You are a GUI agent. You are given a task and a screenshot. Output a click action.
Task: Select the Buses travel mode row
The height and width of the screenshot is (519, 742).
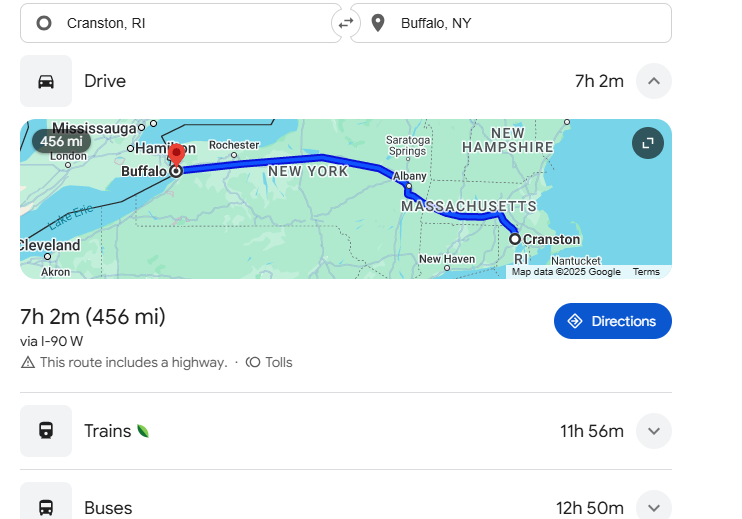(x=300, y=507)
